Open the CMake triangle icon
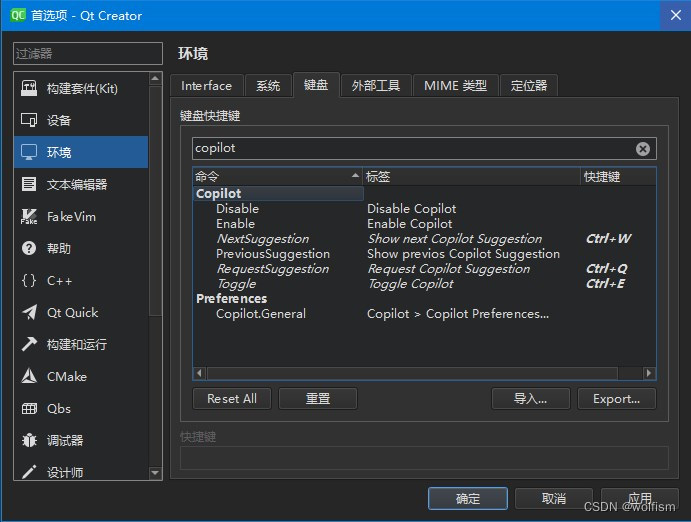 (29, 376)
